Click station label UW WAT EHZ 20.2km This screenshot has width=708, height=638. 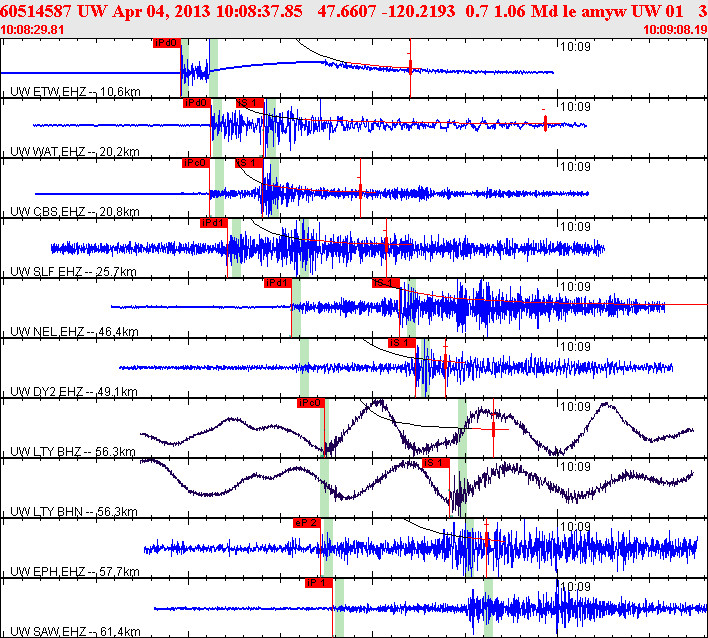click(x=75, y=152)
